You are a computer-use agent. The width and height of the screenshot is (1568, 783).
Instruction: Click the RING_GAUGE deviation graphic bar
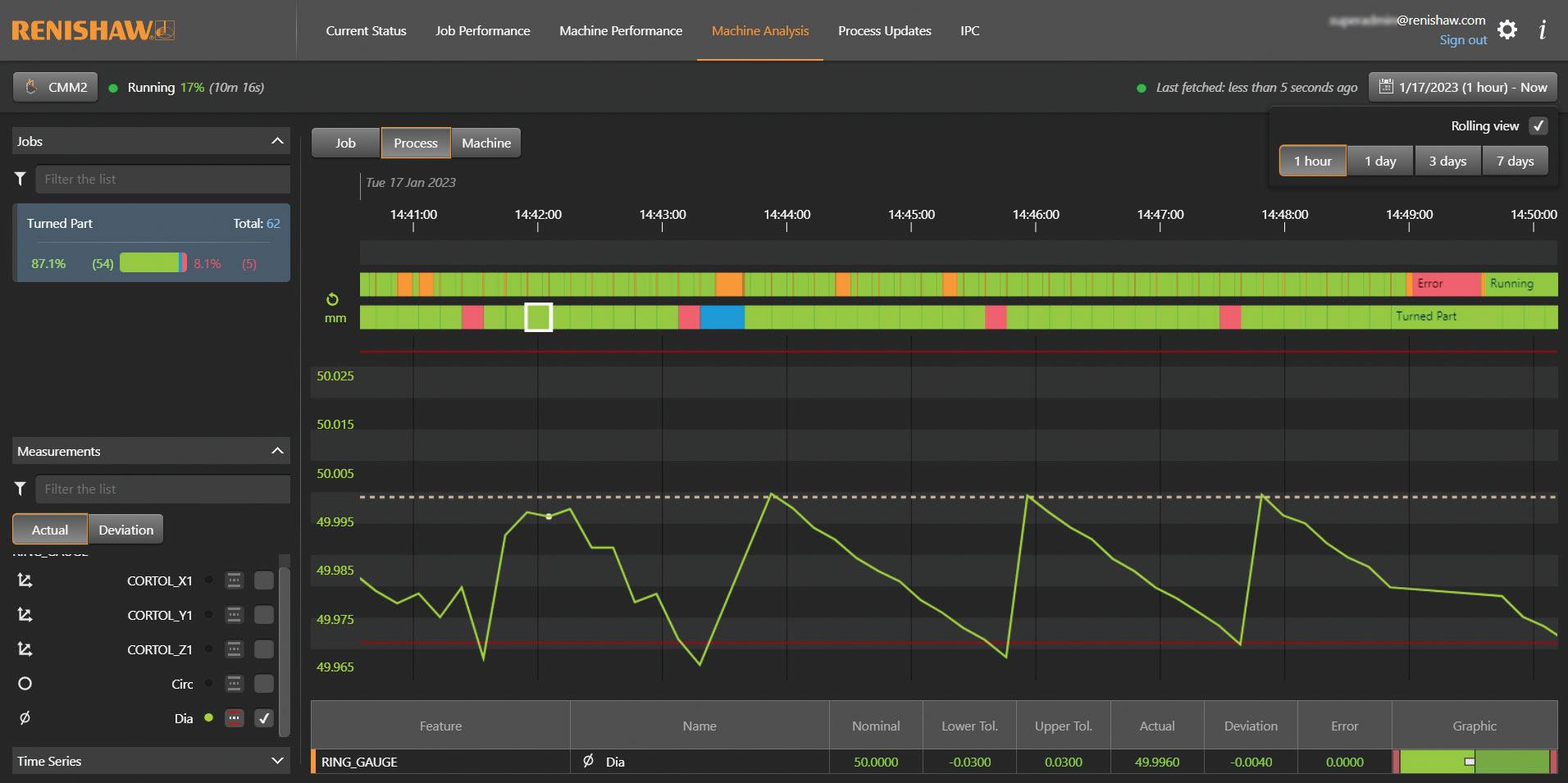1475,762
